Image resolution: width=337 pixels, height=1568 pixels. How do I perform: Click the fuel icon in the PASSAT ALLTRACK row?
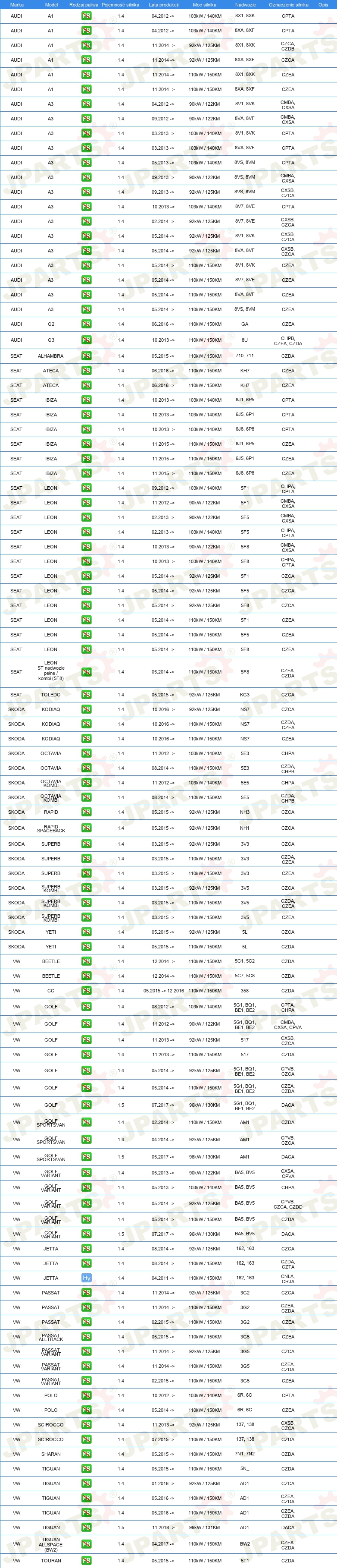point(86,1337)
